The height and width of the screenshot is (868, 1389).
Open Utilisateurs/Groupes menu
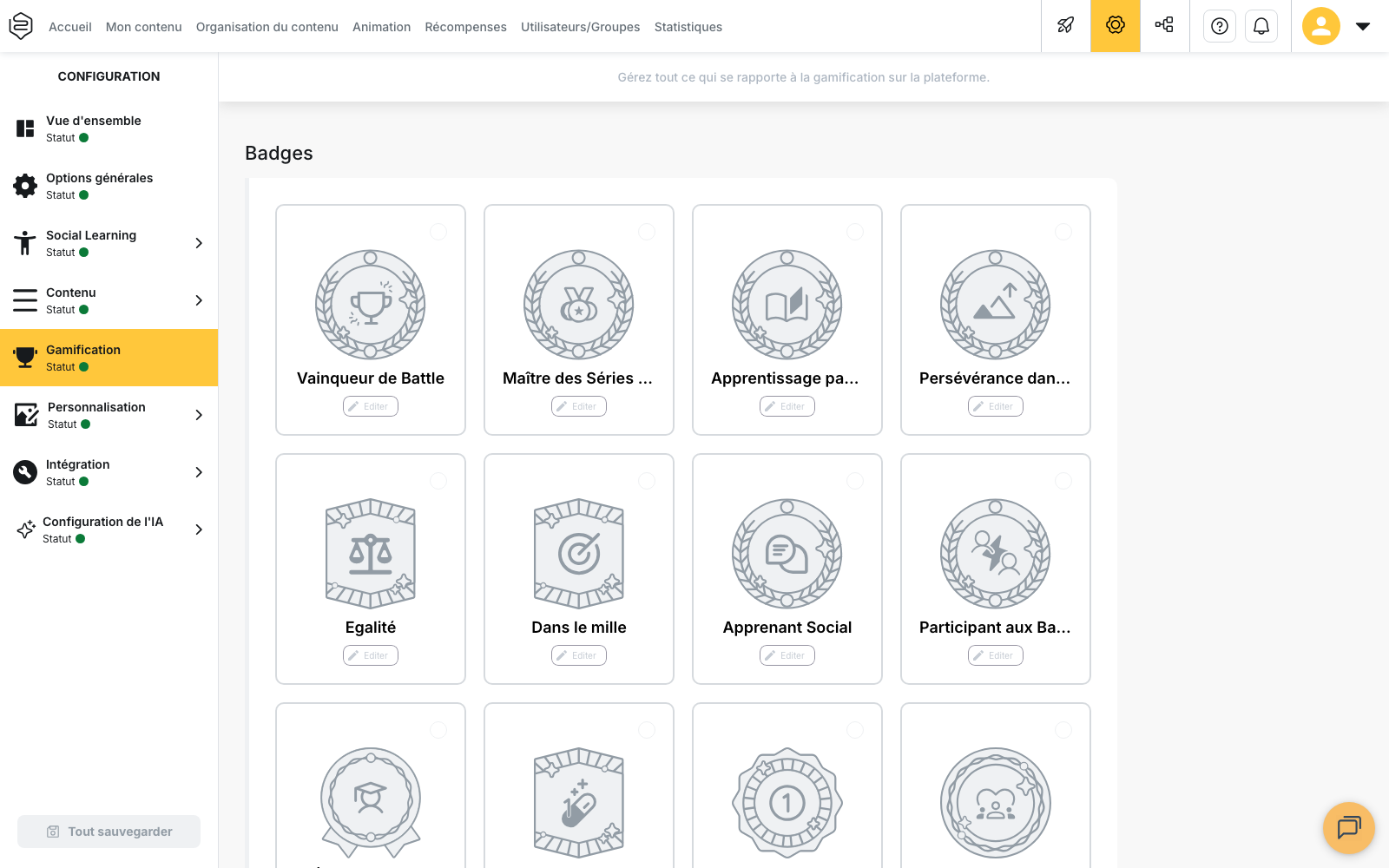click(580, 27)
